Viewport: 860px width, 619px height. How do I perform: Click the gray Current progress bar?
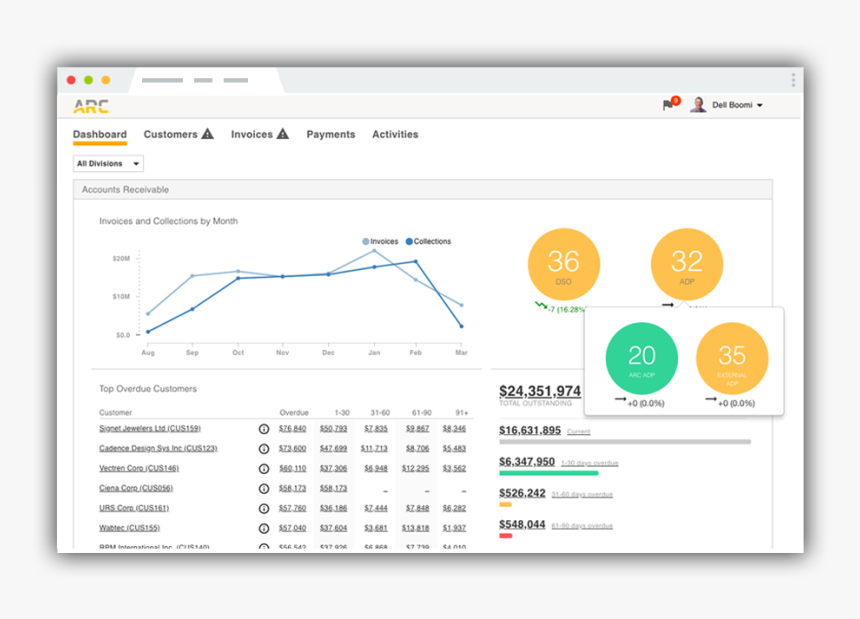point(625,441)
